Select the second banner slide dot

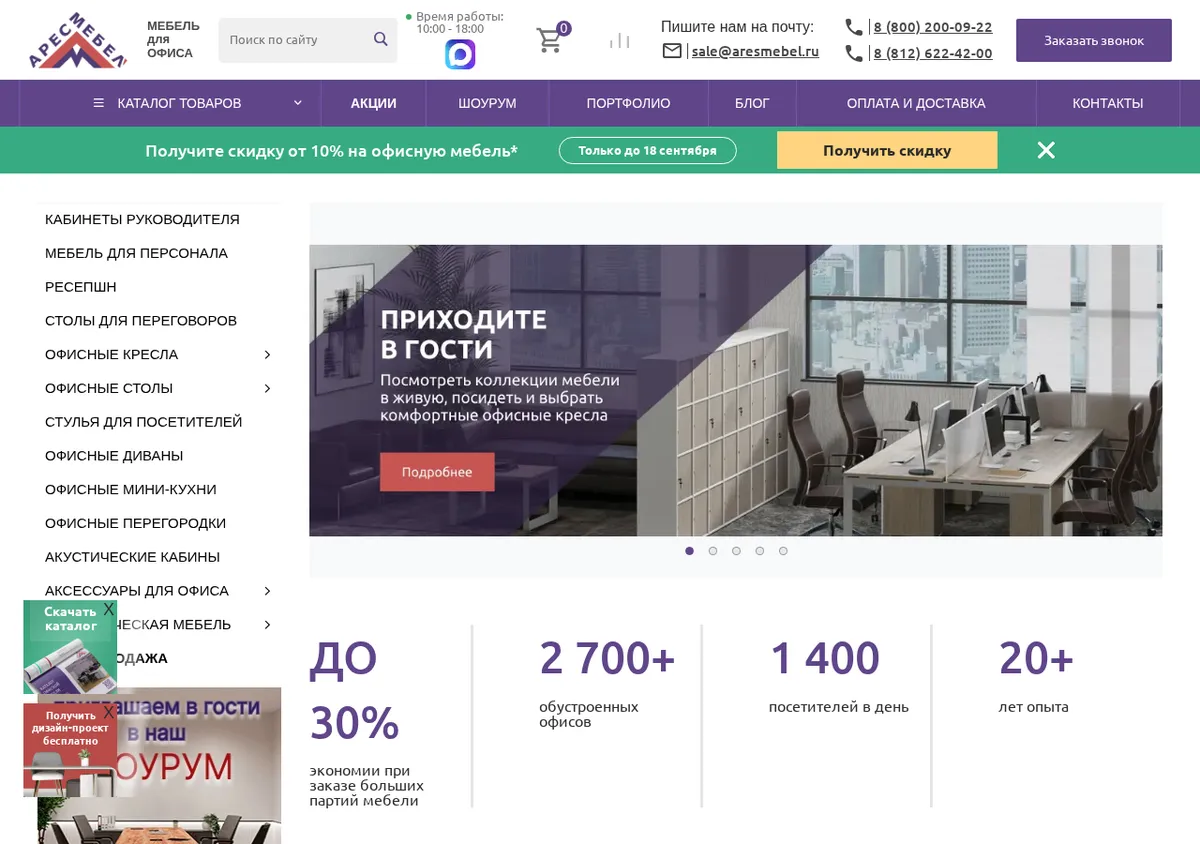[713, 551]
